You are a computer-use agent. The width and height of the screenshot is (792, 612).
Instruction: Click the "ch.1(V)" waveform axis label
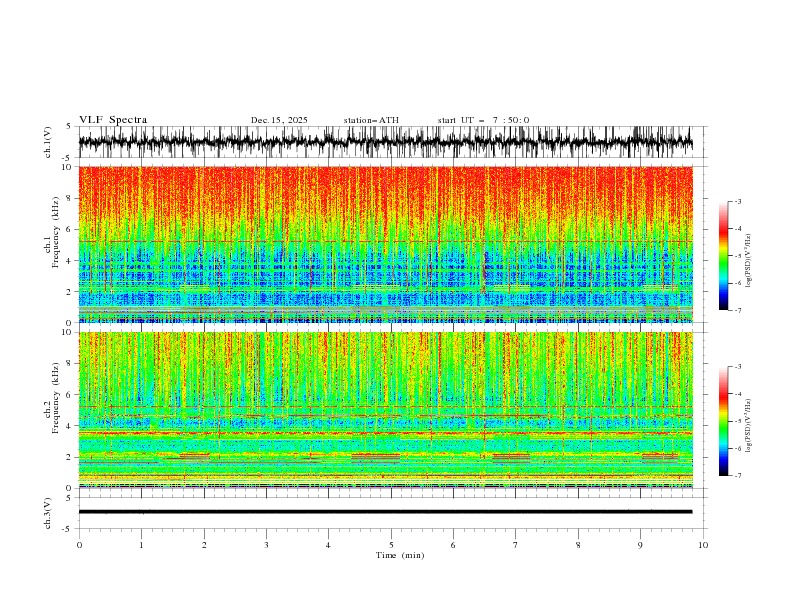coord(48,142)
